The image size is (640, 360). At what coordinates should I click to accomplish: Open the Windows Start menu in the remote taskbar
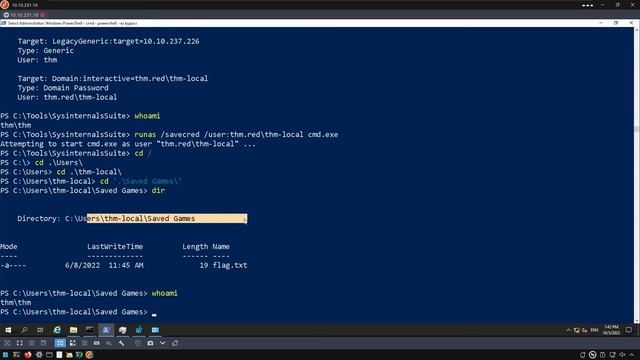tap(8, 330)
